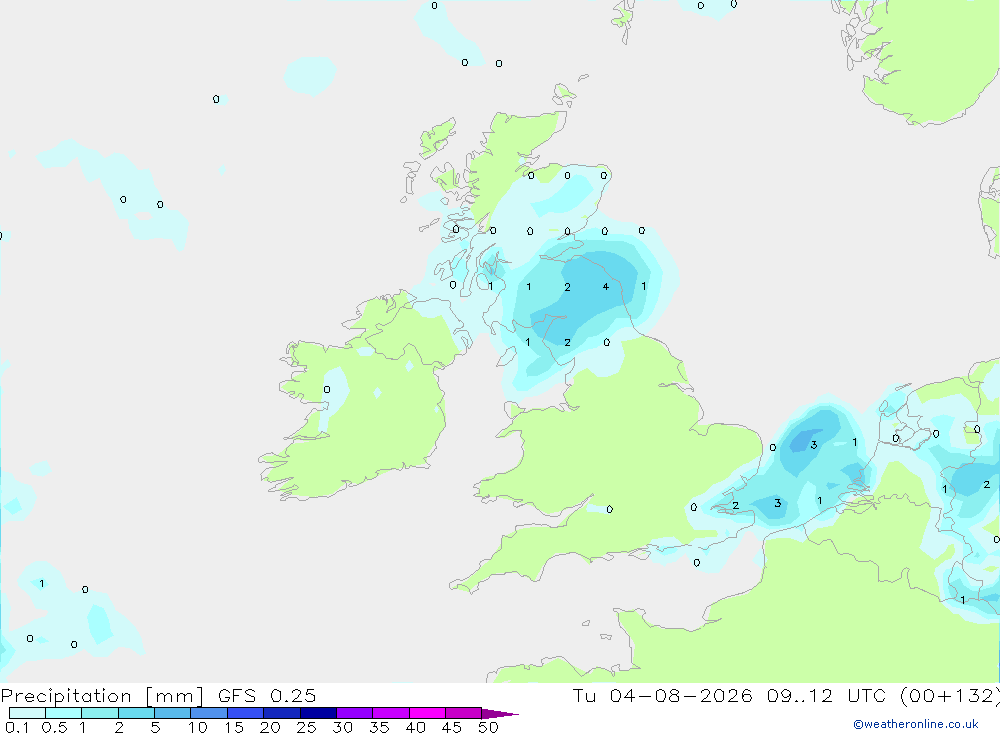Select the date text 'Tu 04-08-2026'
Viewport: 1000px width, 733px height.
pyautogui.click(x=662, y=696)
